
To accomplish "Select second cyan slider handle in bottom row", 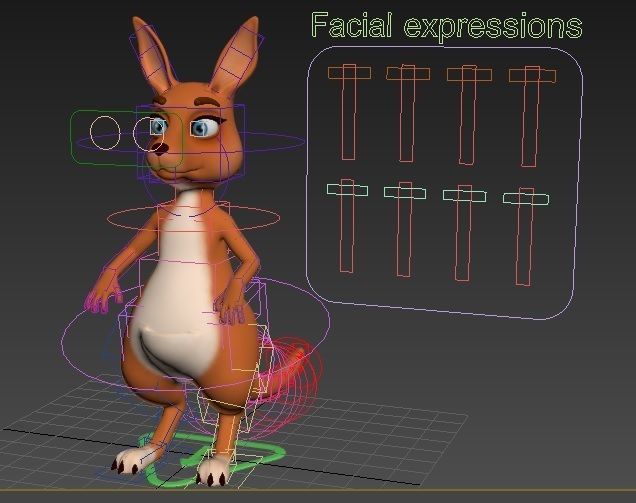I will 405,193.
